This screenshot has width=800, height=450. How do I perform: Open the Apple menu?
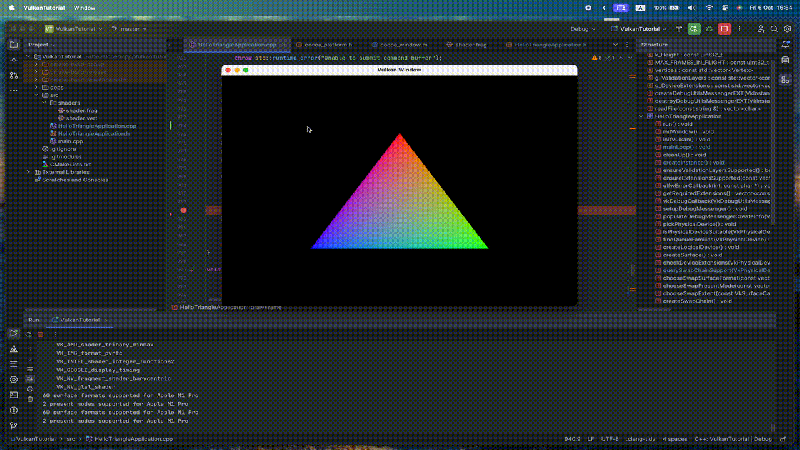pos(12,8)
